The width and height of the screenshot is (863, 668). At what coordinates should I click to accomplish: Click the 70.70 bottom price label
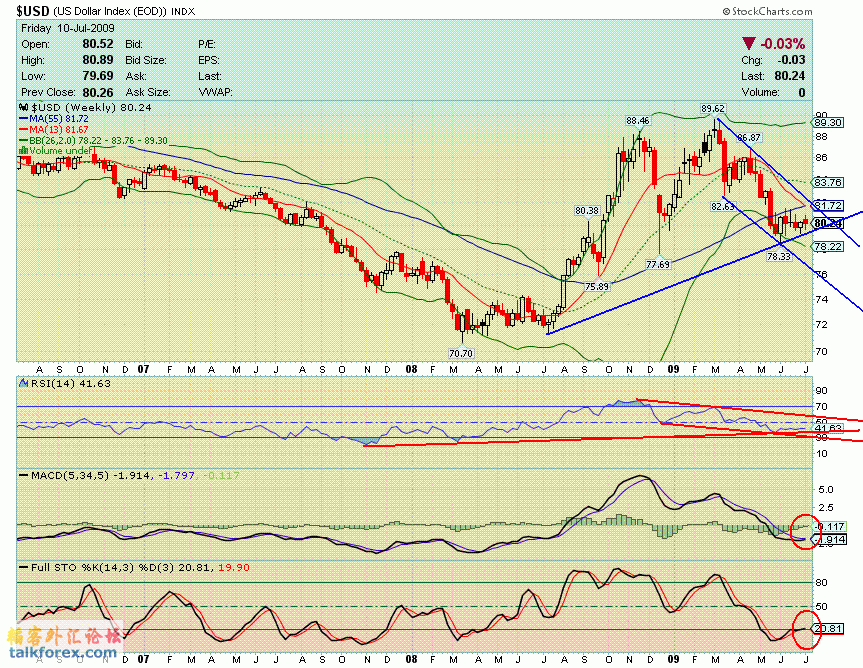pyautogui.click(x=461, y=353)
